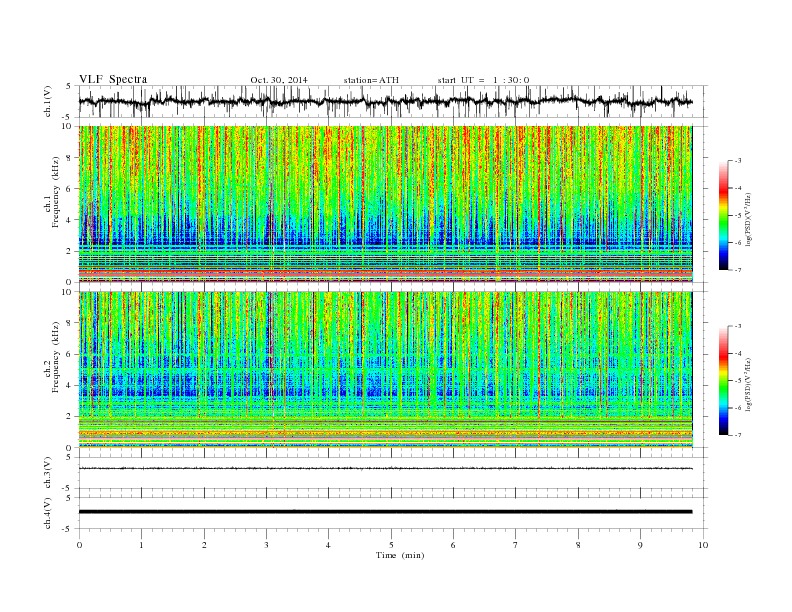Click the '10' tick on time axis
This screenshot has height=612, width=792.
coord(703,545)
